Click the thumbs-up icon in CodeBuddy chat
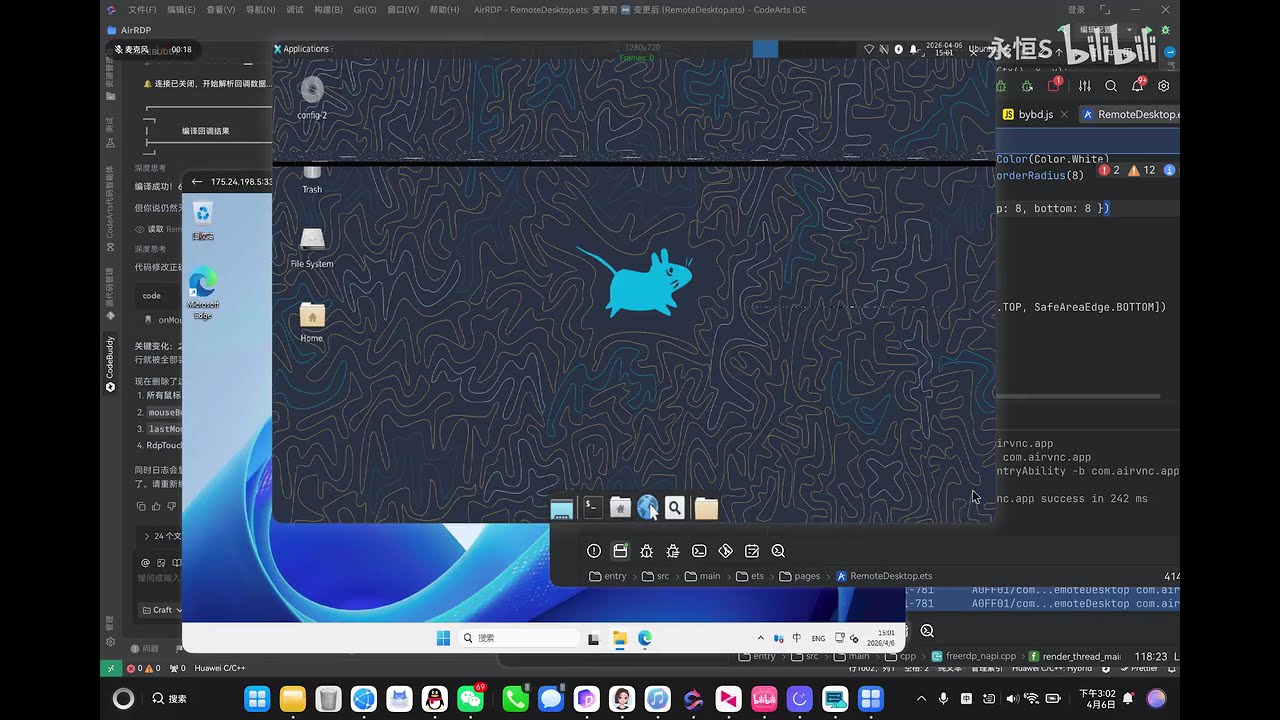 point(158,507)
